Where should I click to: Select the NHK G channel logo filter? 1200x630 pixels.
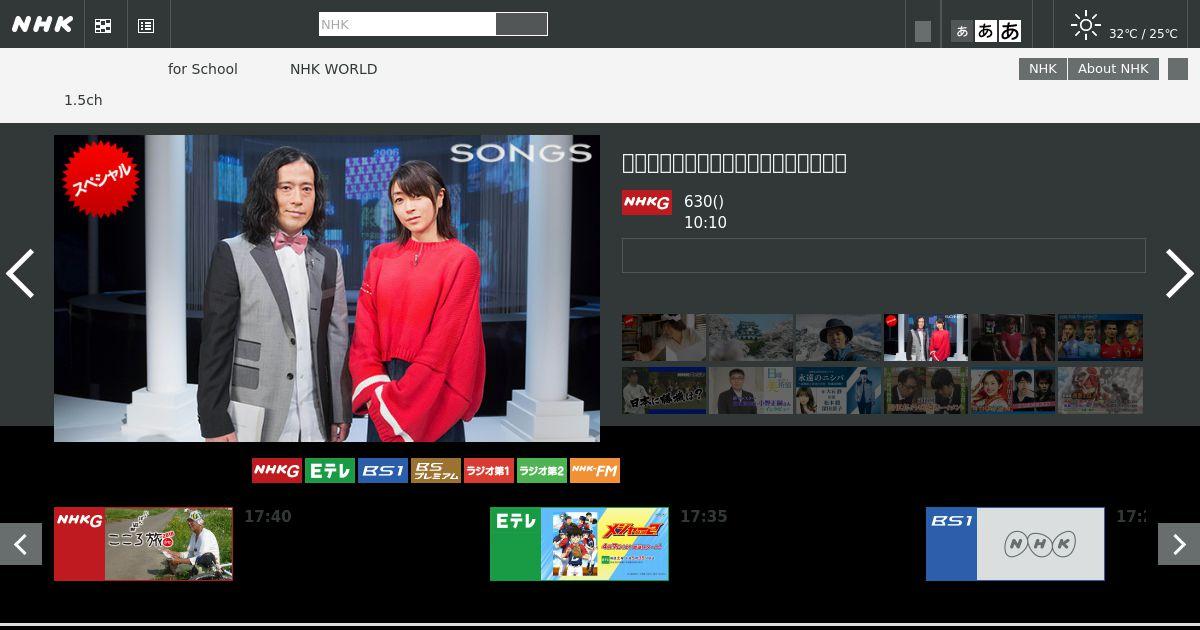pos(277,470)
